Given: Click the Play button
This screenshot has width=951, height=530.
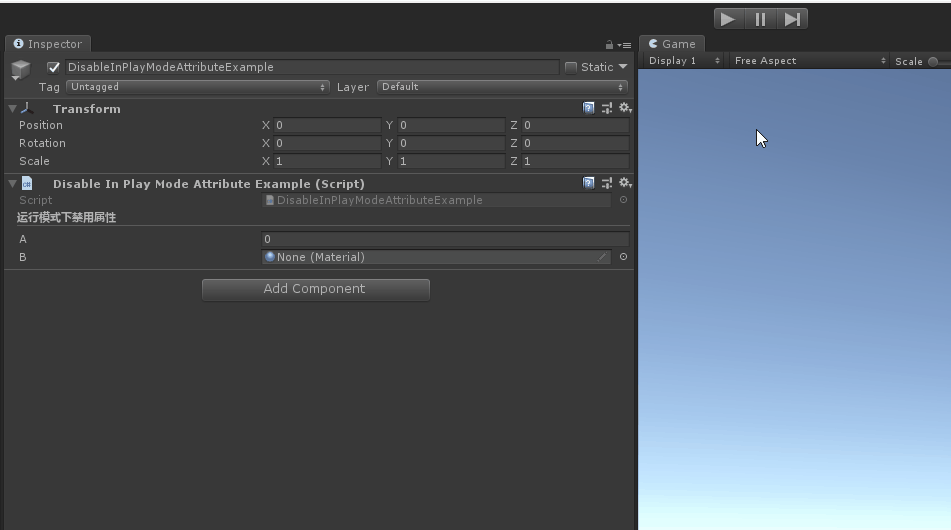Looking at the screenshot, I should pyautogui.click(x=728, y=19).
